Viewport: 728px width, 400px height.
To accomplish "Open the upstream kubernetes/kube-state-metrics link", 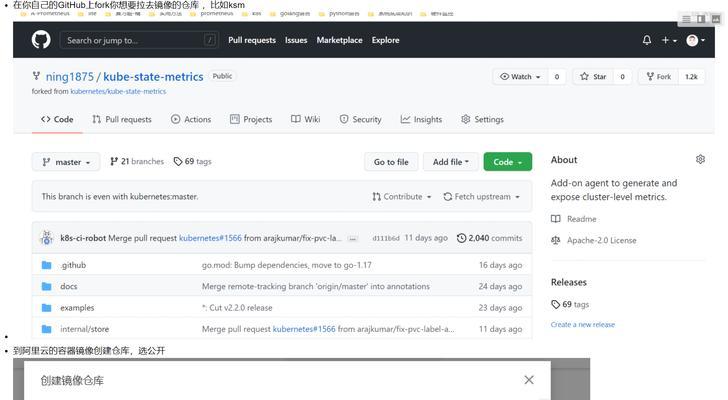I will tap(118, 91).
